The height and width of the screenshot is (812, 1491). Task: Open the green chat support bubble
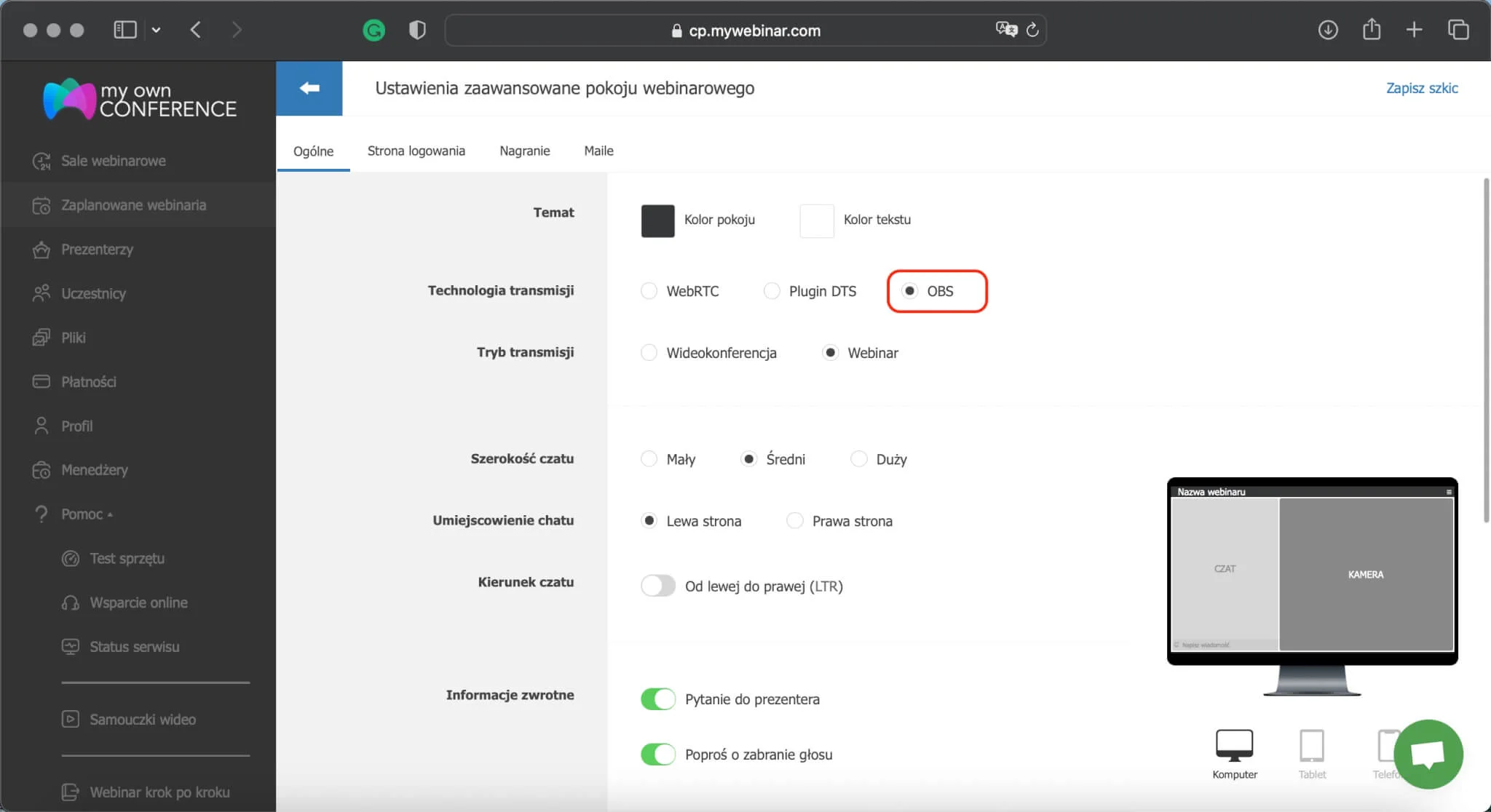pyautogui.click(x=1428, y=754)
